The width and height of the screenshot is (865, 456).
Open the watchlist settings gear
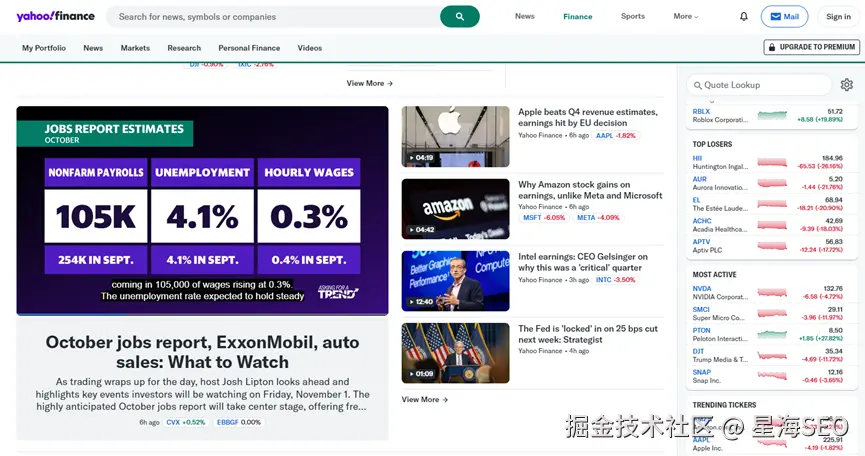[x=846, y=85]
